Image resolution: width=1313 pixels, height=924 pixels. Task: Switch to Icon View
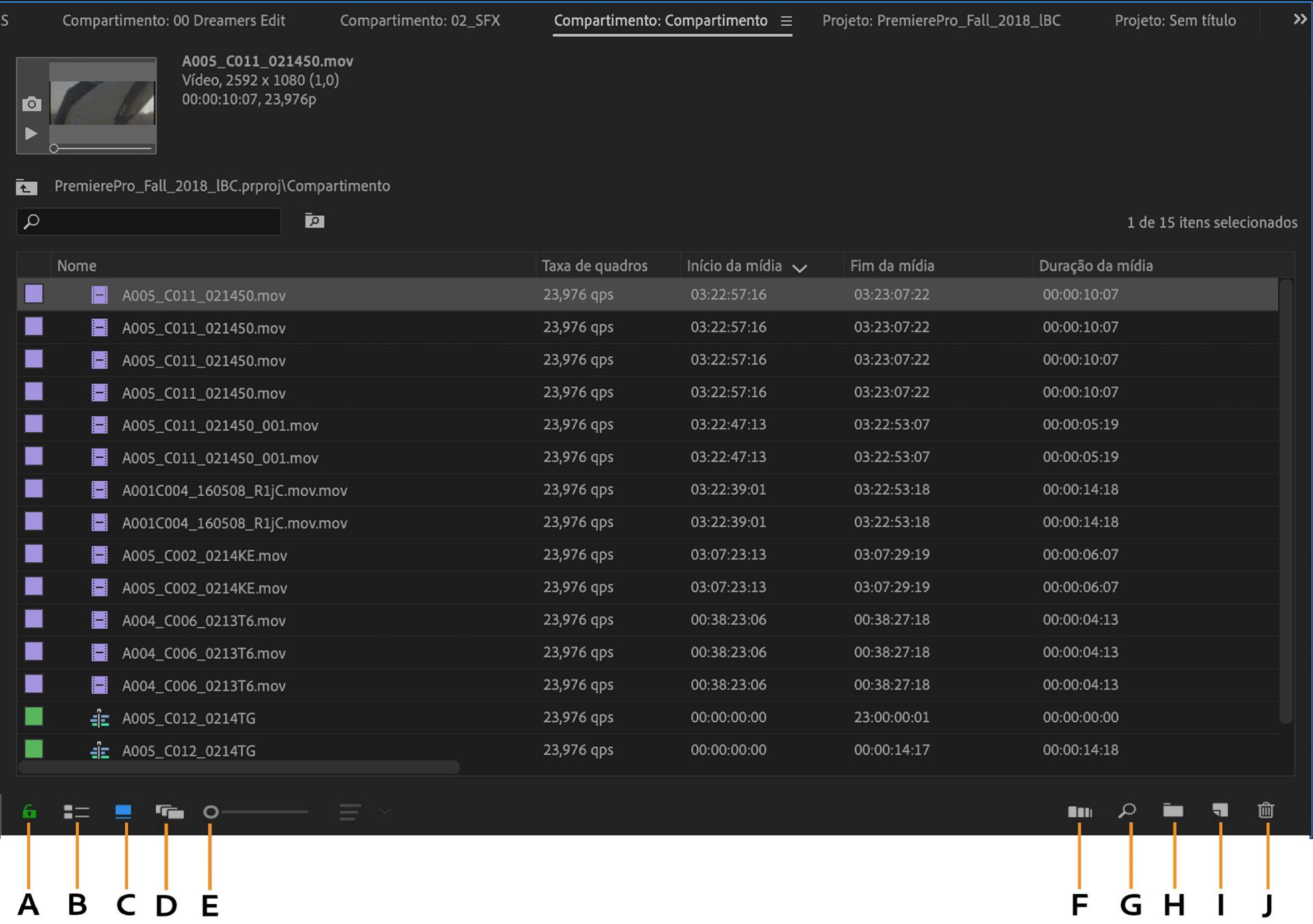[124, 812]
